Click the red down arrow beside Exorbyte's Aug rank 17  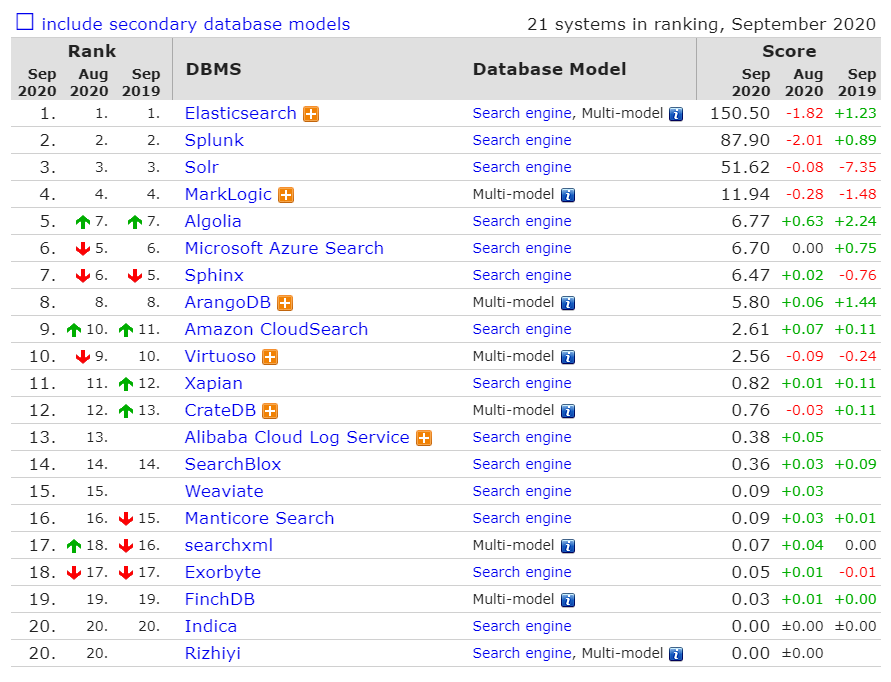74,573
